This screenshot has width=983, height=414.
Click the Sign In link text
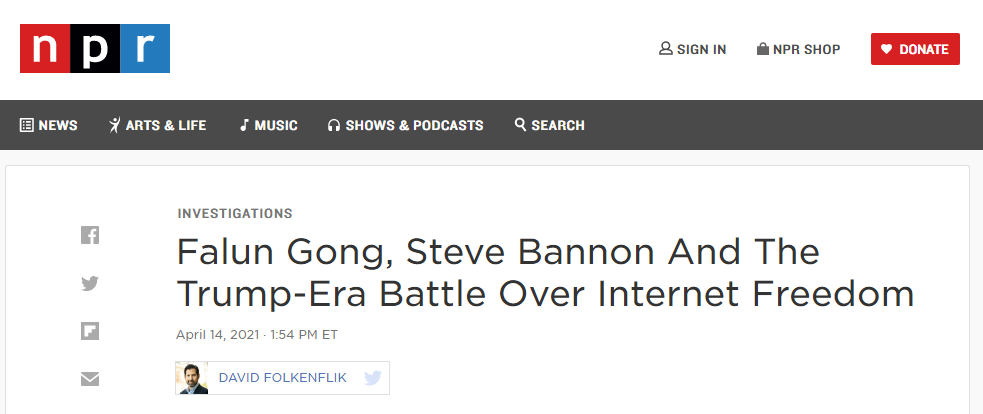pos(701,49)
